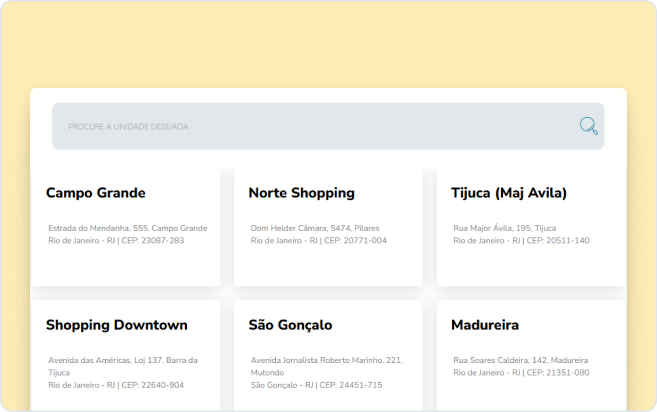Viewport: 657px width, 412px height.
Task: Select the Norte Shopping unit heading
Action: coord(301,193)
